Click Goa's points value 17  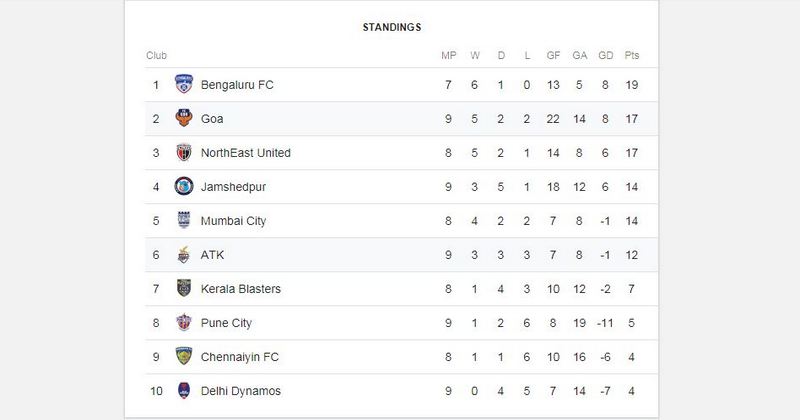click(632, 119)
